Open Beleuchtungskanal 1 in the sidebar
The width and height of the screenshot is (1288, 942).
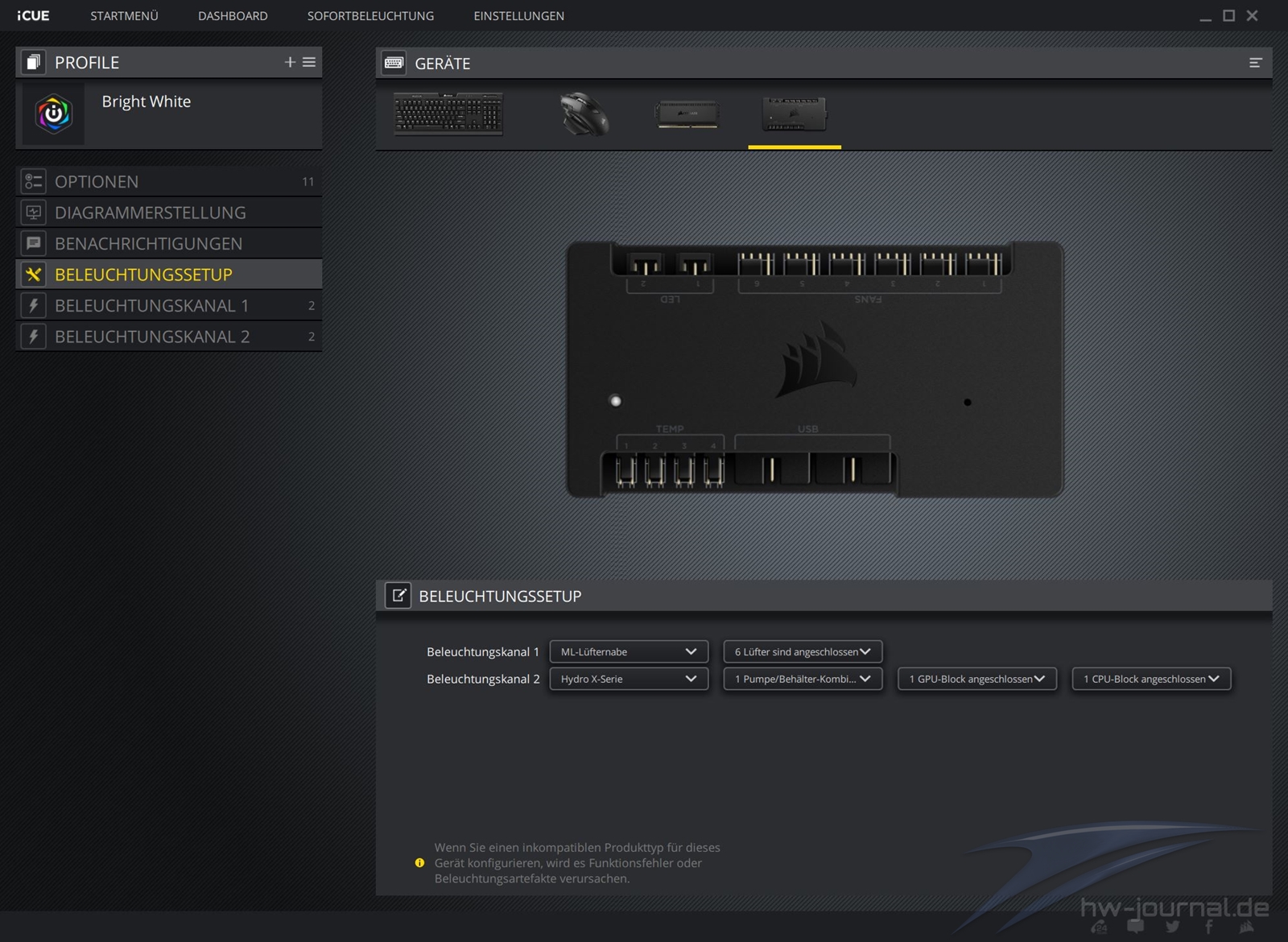coord(152,305)
